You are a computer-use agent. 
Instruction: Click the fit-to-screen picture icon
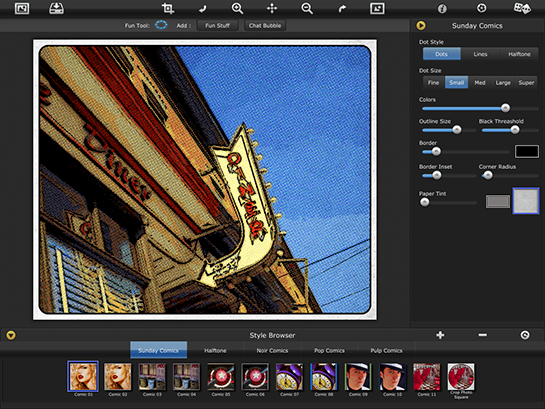[377, 8]
